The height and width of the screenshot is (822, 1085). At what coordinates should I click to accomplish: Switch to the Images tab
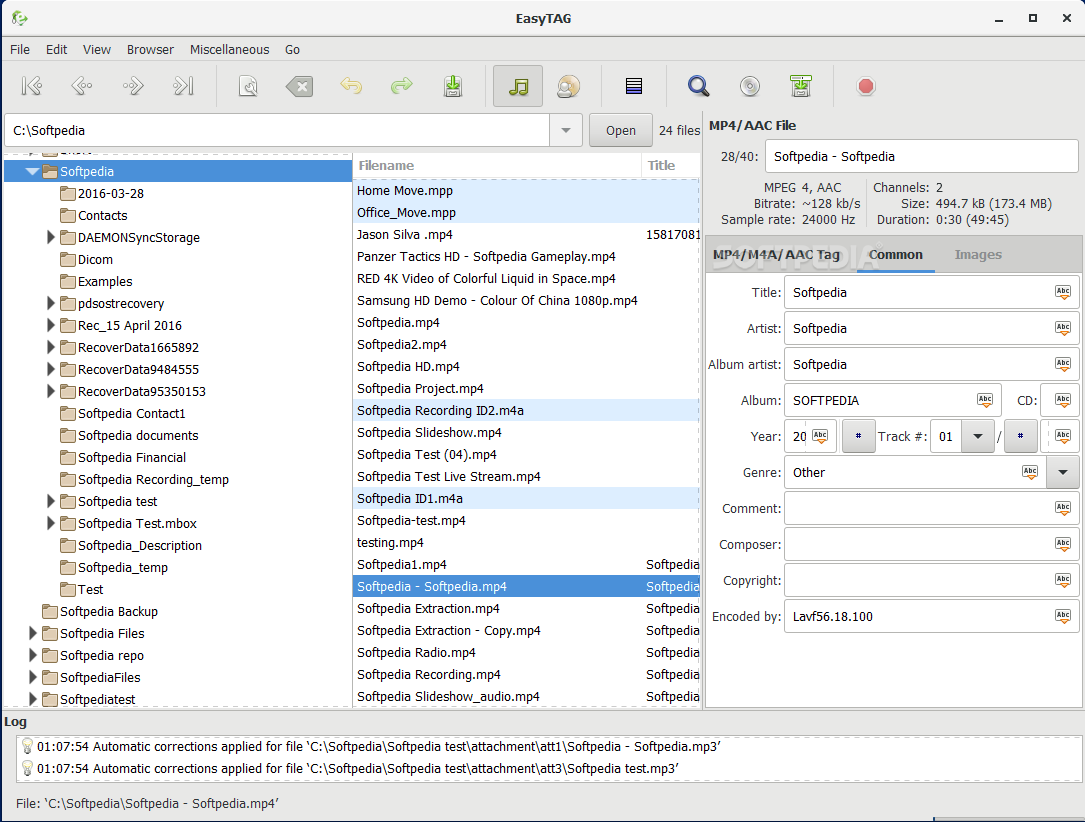[x=978, y=255]
